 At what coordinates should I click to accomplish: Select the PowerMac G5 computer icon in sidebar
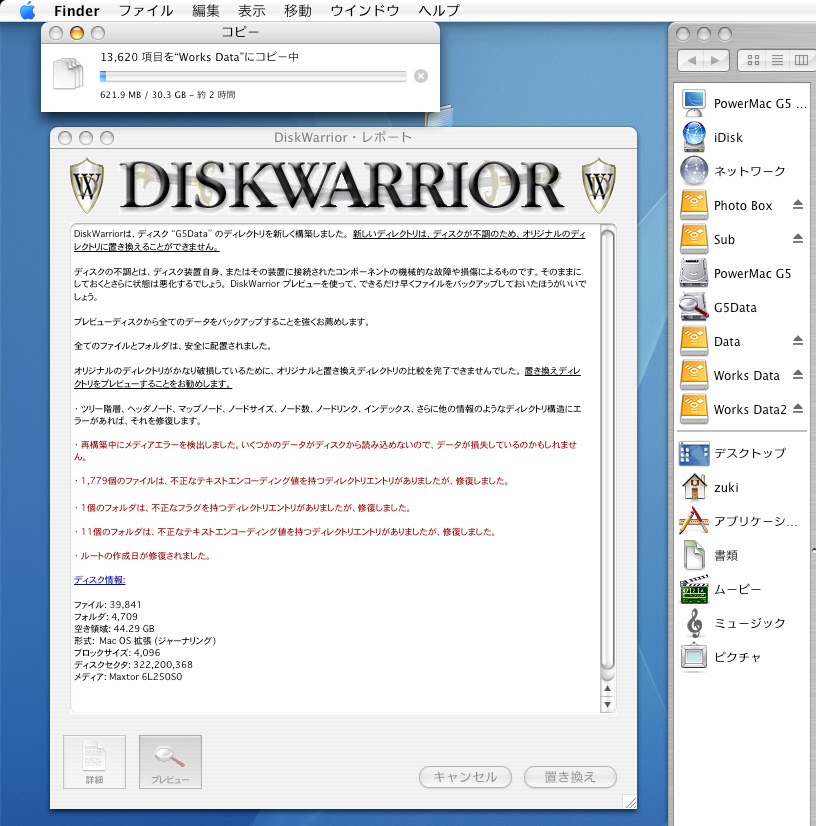click(694, 103)
